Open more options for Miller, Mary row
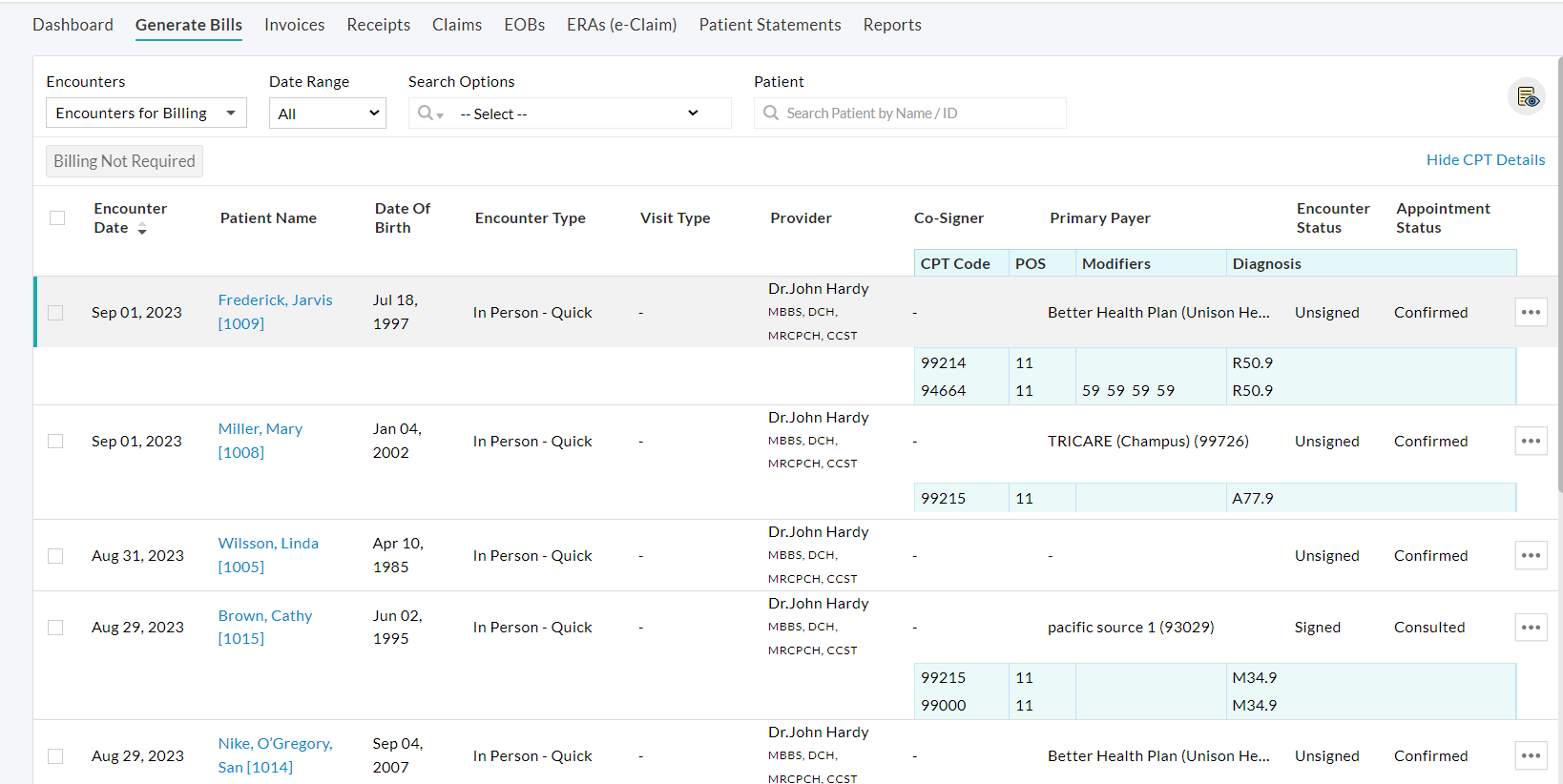Image resolution: width=1563 pixels, height=784 pixels. [x=1531, y=441]
